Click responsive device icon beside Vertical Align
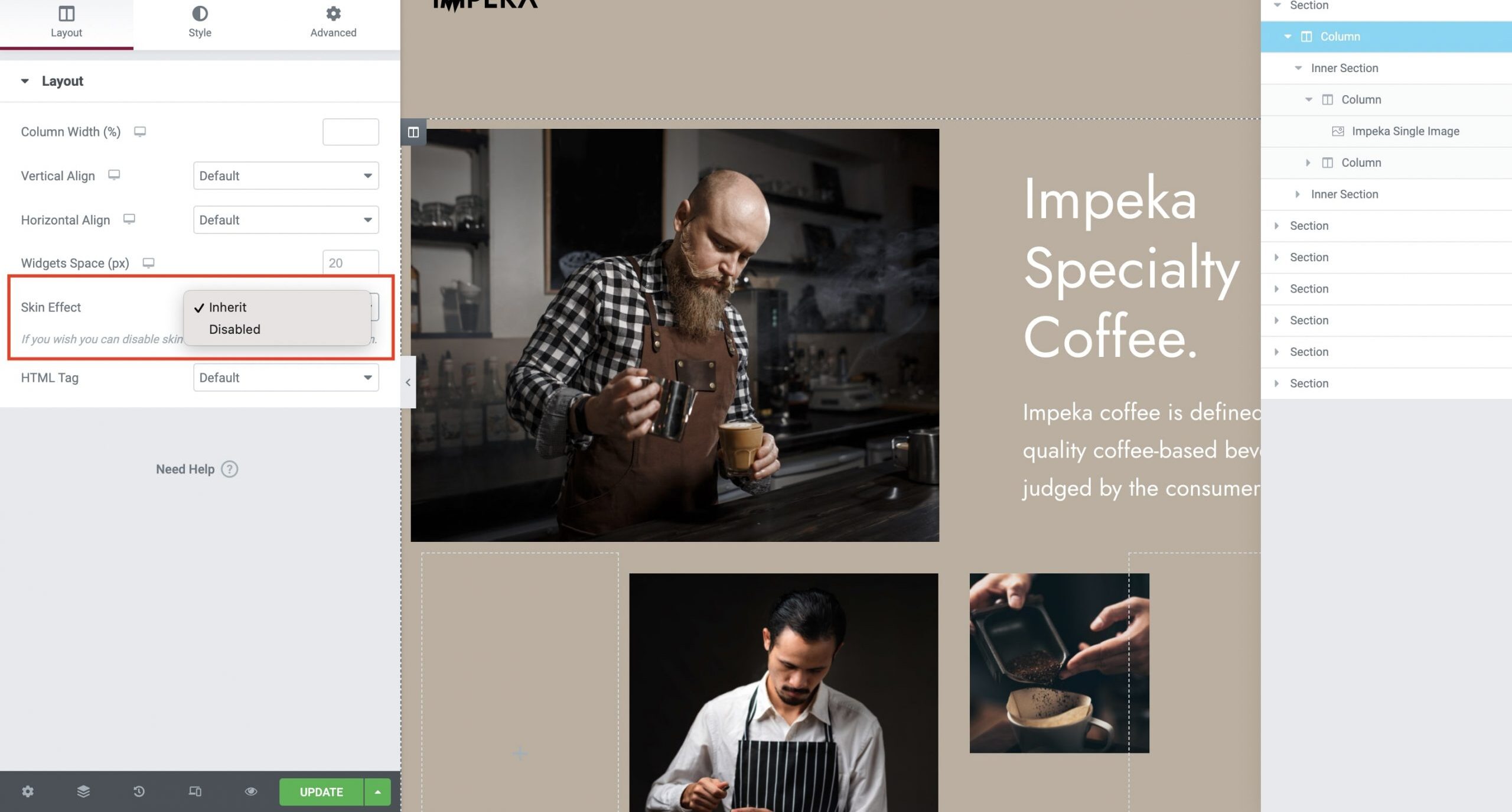1512x812 pixels. click(114, 175)
